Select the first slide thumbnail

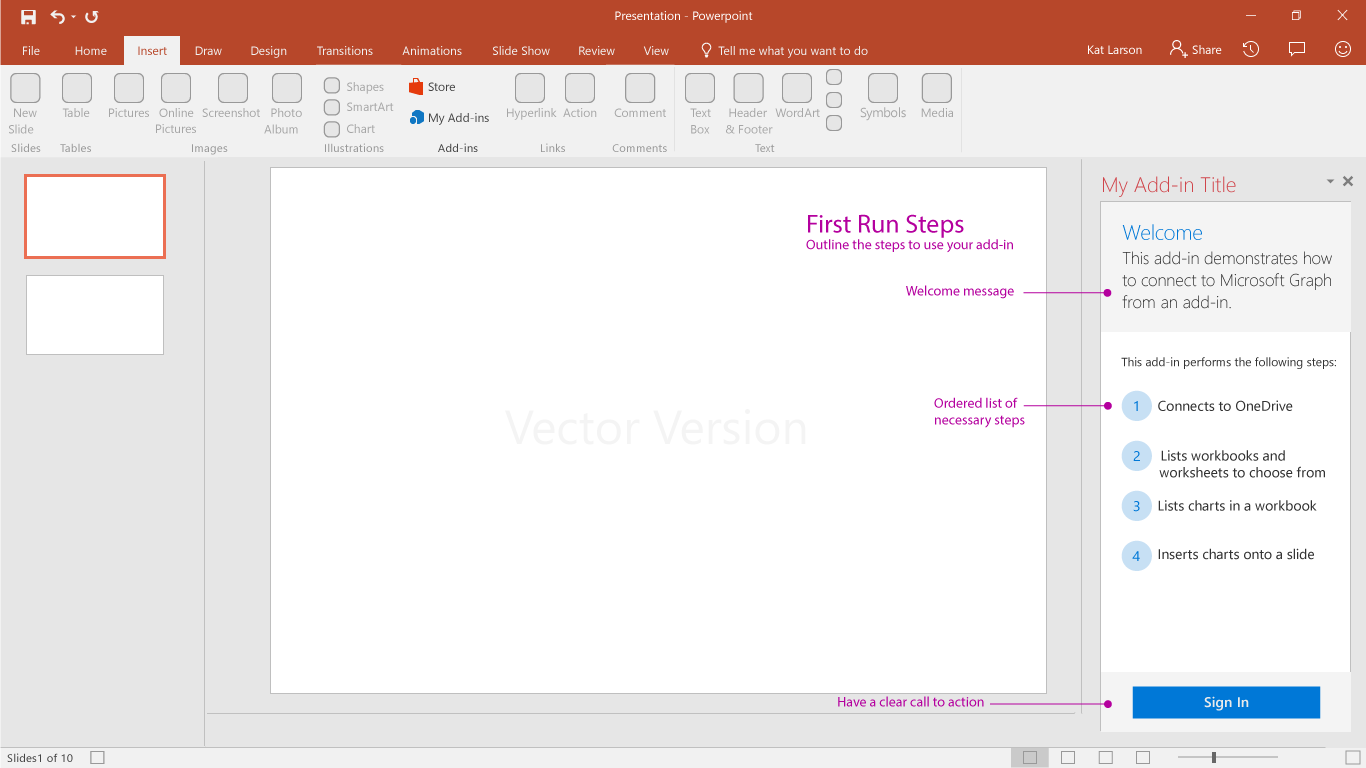pos(95,216)
